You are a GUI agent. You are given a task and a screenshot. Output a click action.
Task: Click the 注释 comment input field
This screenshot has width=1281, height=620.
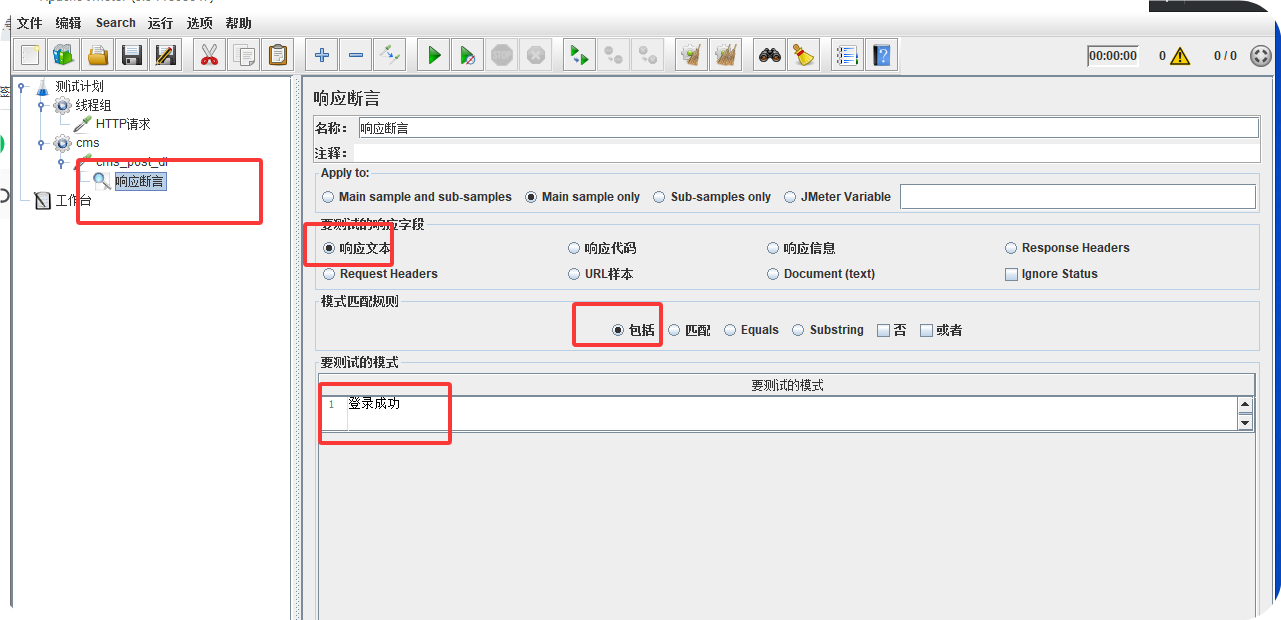tap(806, 153)
